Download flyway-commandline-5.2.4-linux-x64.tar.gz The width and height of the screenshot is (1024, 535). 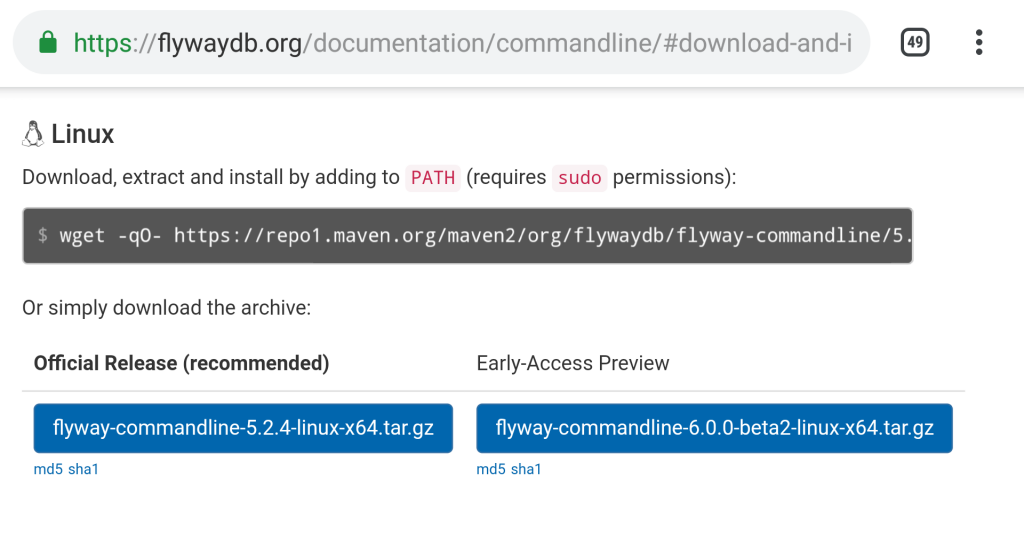[x=243, y=428]
